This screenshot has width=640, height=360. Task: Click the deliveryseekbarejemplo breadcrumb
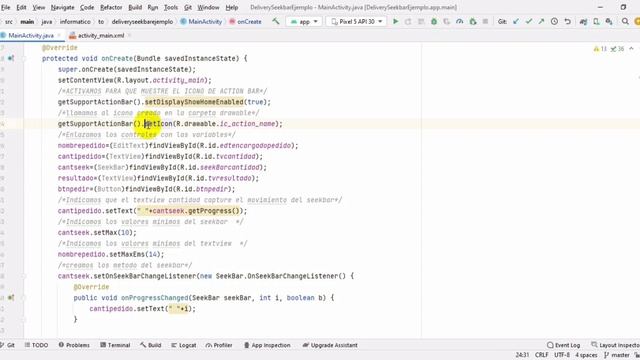tap(142, 21)
